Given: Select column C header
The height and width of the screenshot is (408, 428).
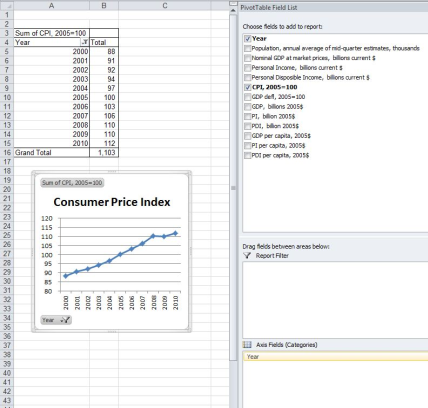Looking at the screenshot, I should click(x=165, y=6).
